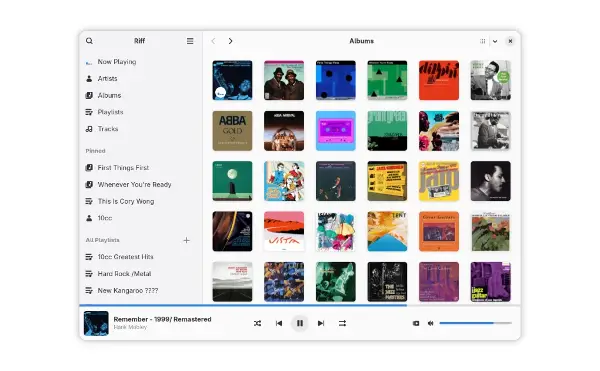Skip to previous track
The height and width of the screenshot is (371, 600).
[x=279, y=323]
